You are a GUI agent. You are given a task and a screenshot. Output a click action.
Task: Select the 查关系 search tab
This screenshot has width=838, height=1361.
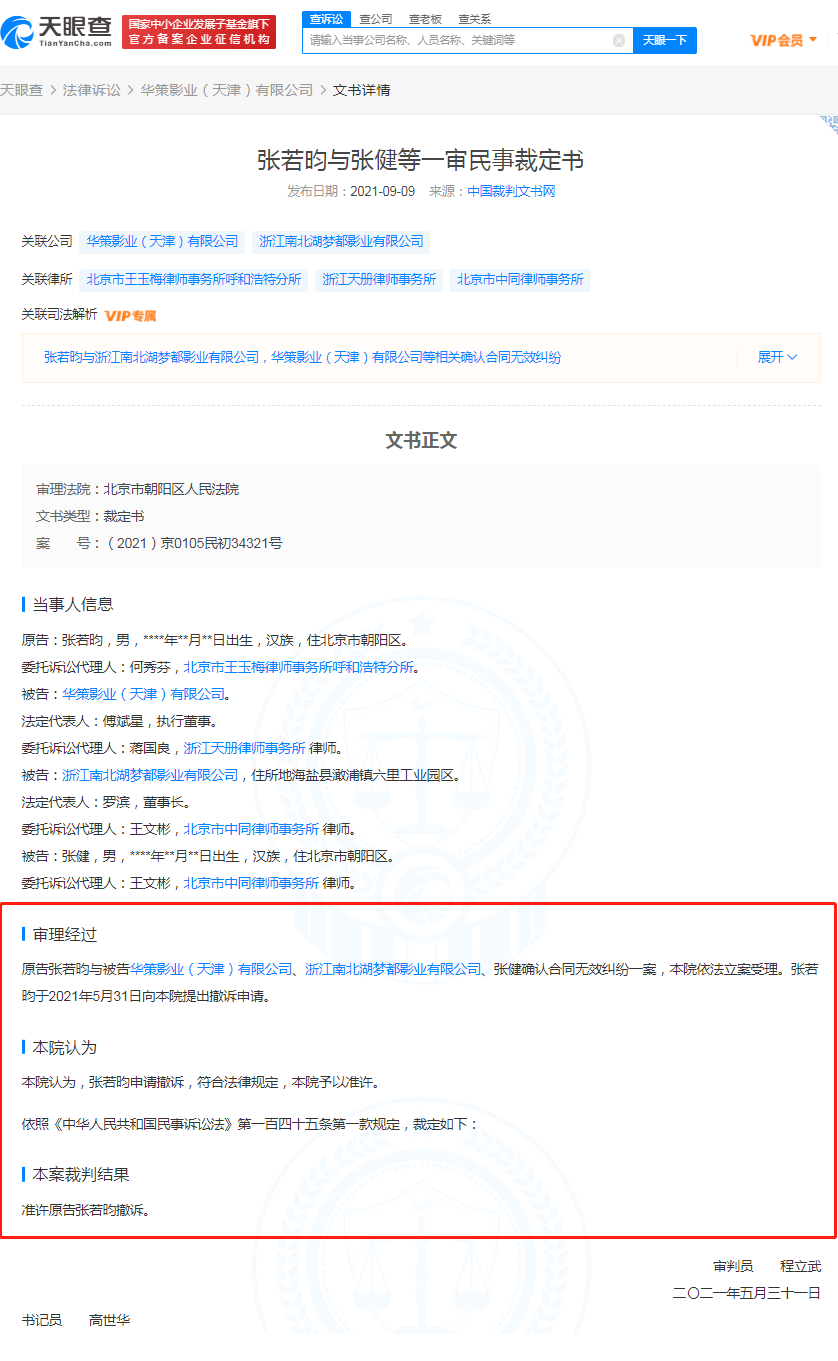click(474, 19)
